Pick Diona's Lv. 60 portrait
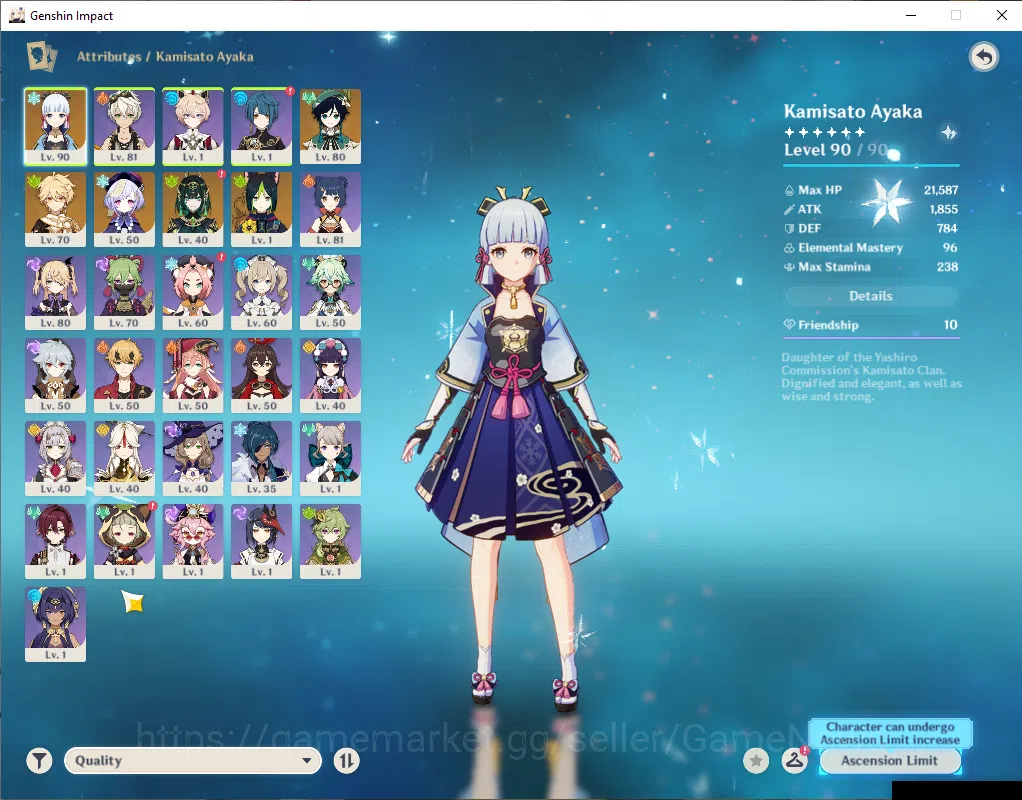 click(193, 292)
